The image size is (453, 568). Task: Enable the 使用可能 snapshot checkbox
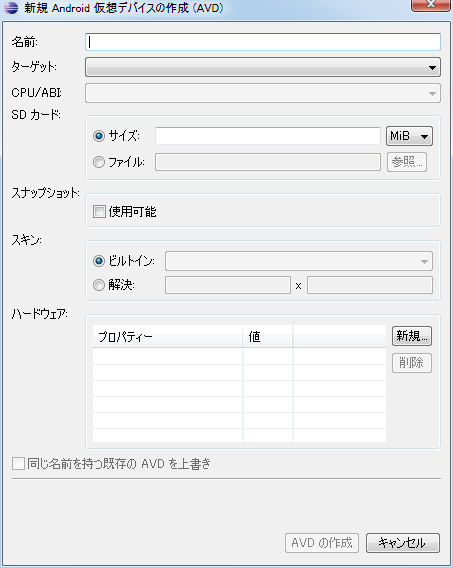(x=99, y=212)
